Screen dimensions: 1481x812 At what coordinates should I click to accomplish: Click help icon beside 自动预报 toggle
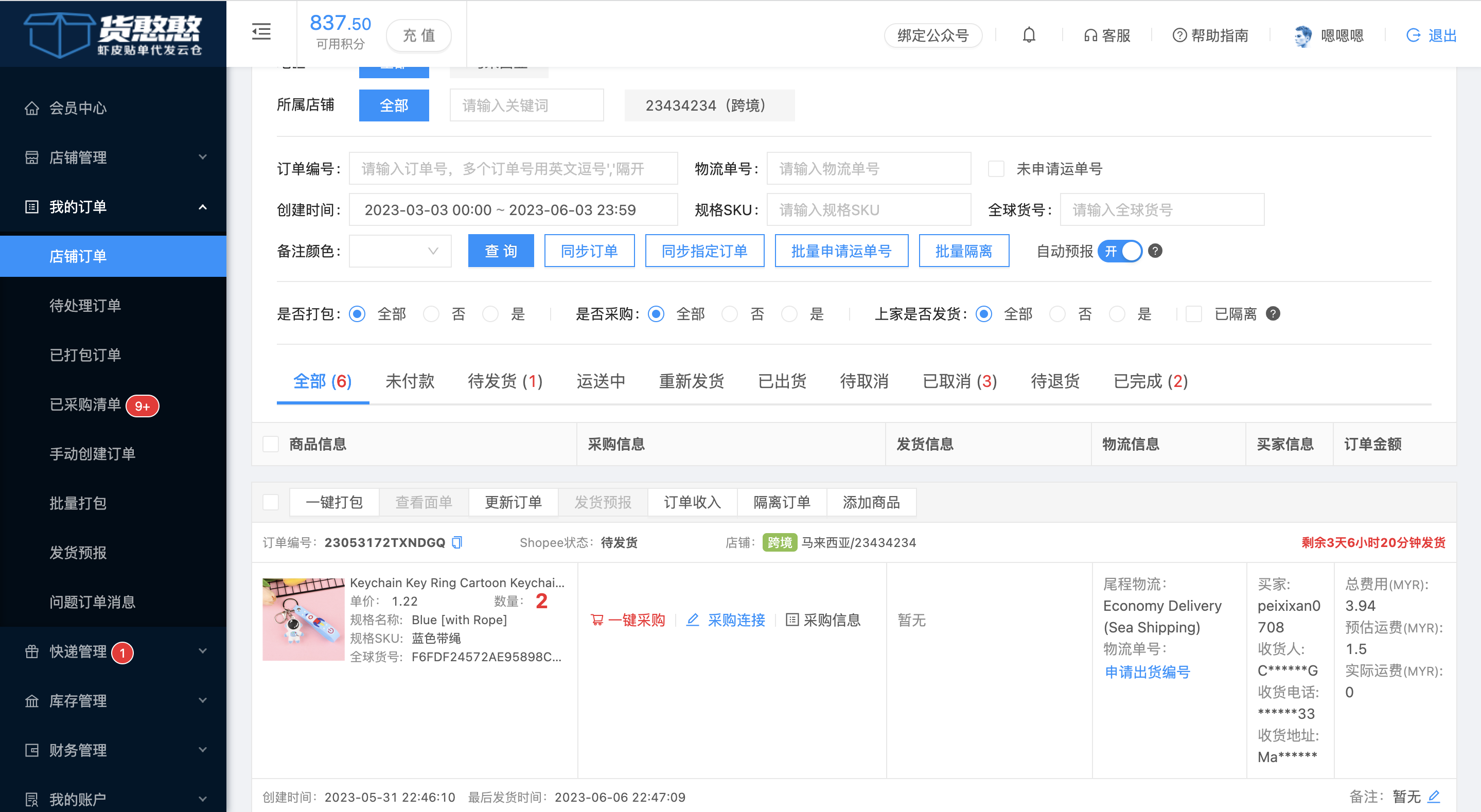(1155, 251)
